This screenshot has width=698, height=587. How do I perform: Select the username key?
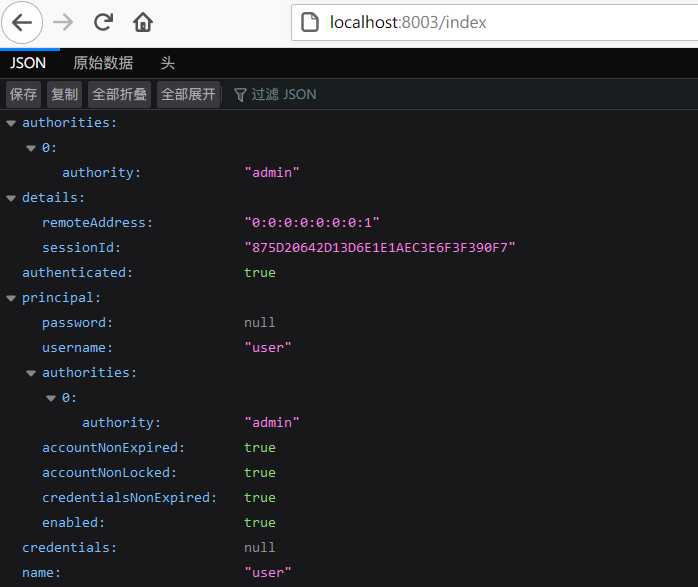click(x=77, y=348)
